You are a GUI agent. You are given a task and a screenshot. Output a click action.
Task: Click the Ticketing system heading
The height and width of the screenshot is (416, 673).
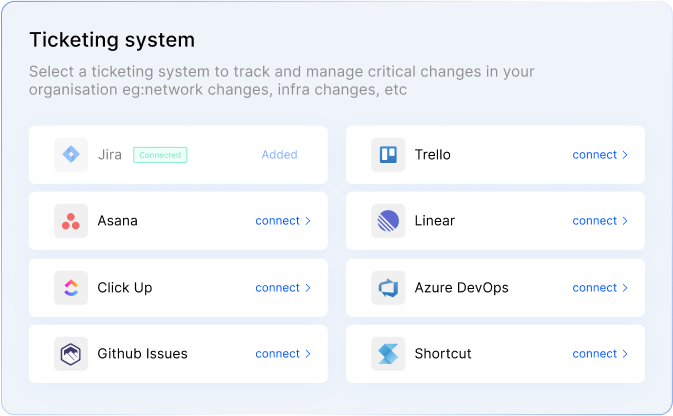point(112,40)
